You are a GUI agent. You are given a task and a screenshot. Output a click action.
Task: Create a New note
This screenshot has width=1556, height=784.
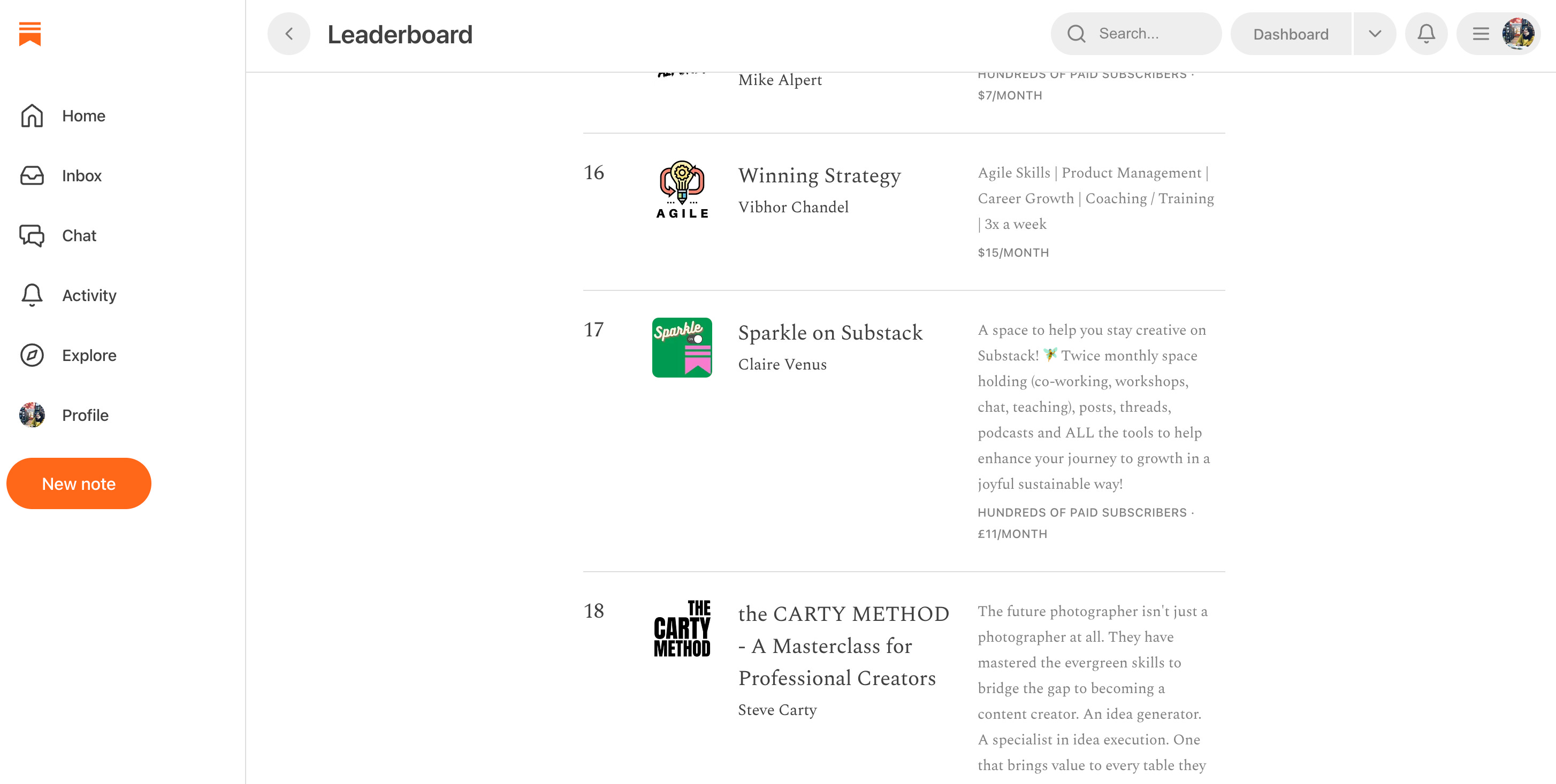tap(79, 483)
